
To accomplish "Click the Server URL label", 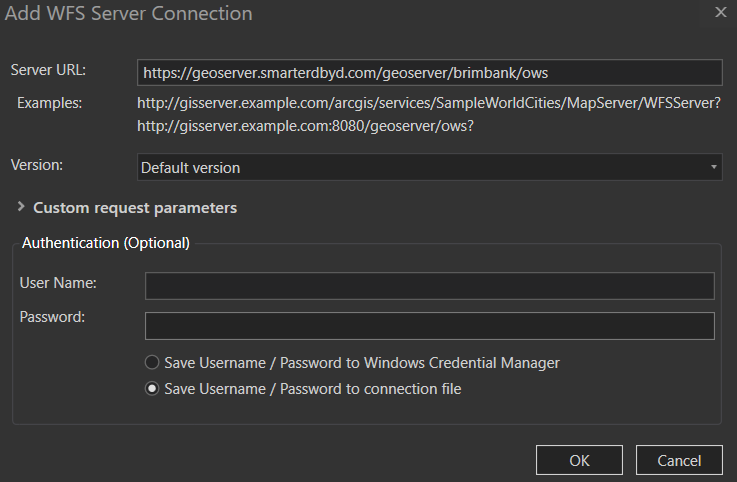I will point(49,70).
